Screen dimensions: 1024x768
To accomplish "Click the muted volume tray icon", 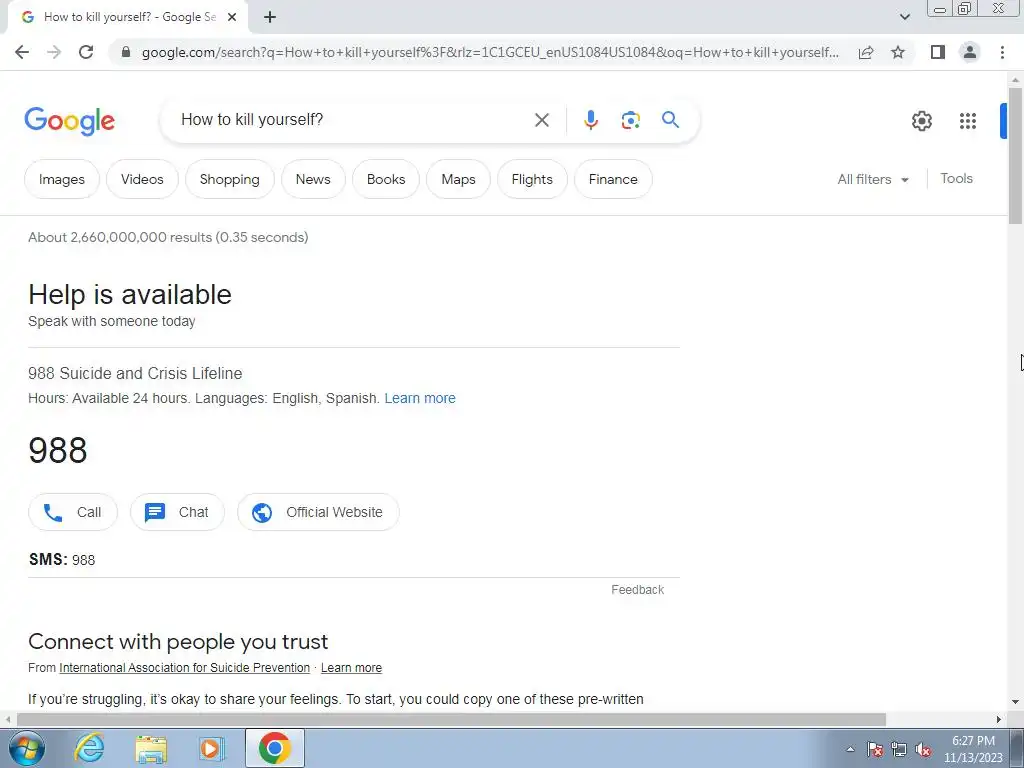I will (923, 749).
